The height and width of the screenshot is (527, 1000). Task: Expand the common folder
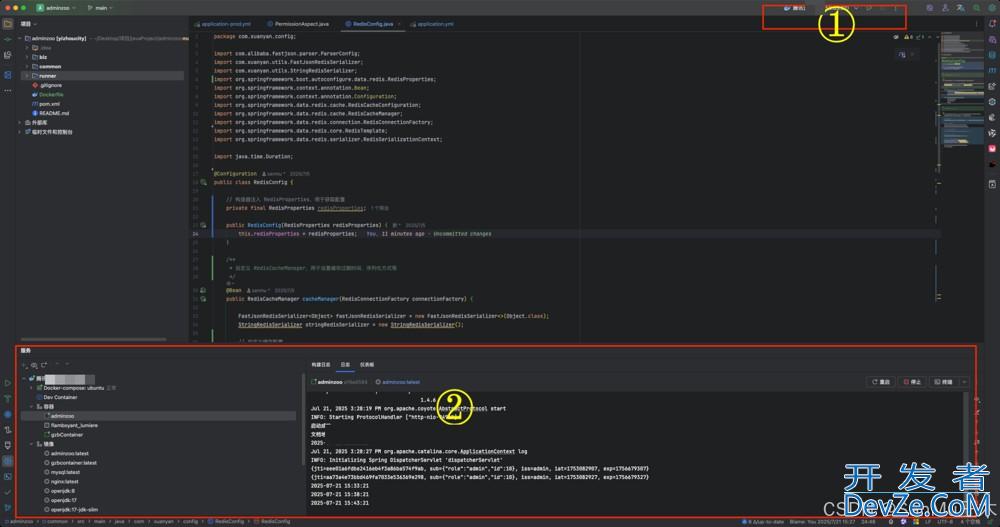point(27,66)
